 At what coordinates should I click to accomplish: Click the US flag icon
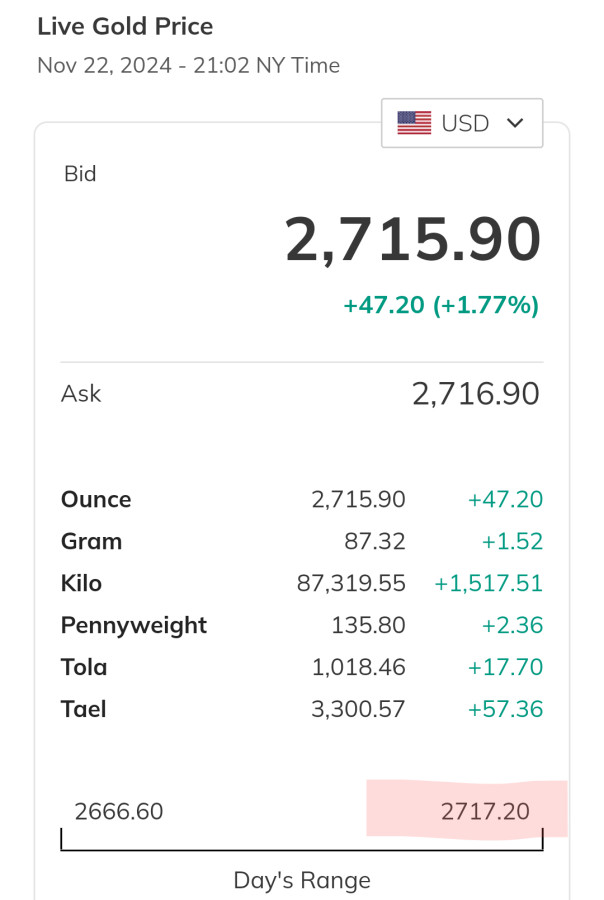(x=414, y=123)
